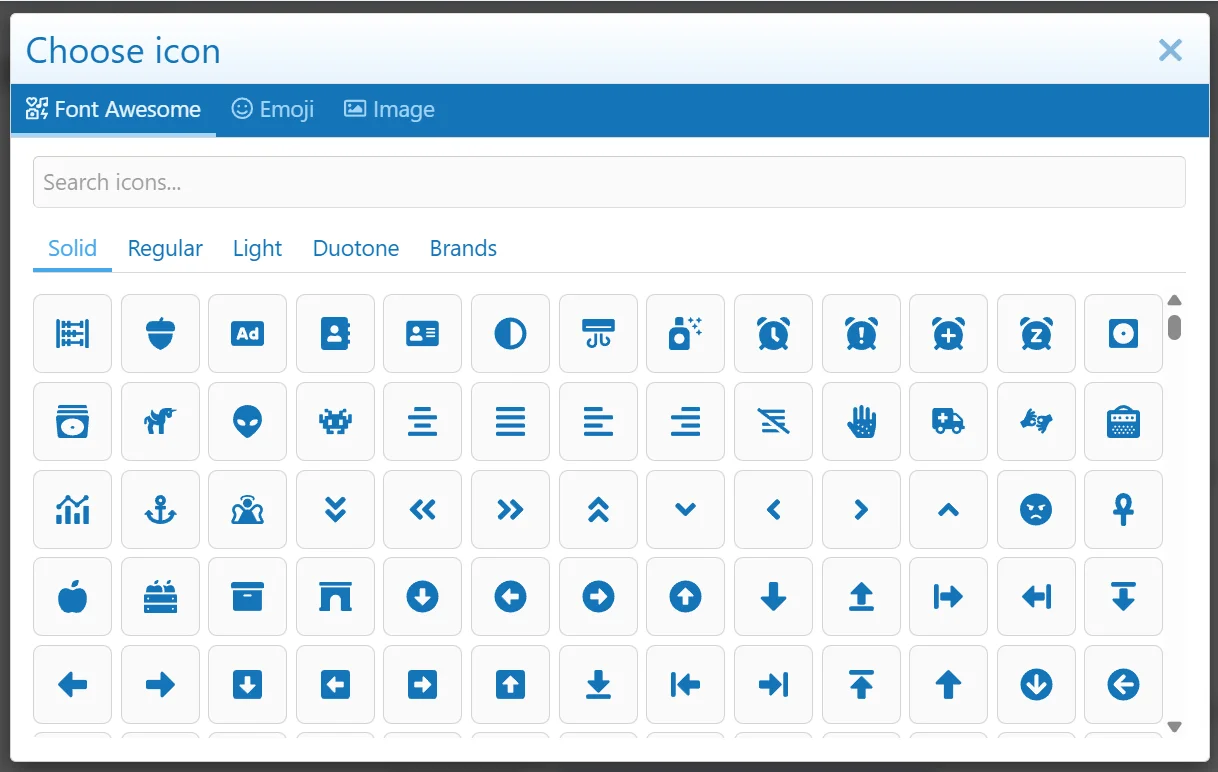Select the alarm snooze Z clock icon
Image resolution: width=1218 pixels, height=772 pixels.
pos(1036,333)
